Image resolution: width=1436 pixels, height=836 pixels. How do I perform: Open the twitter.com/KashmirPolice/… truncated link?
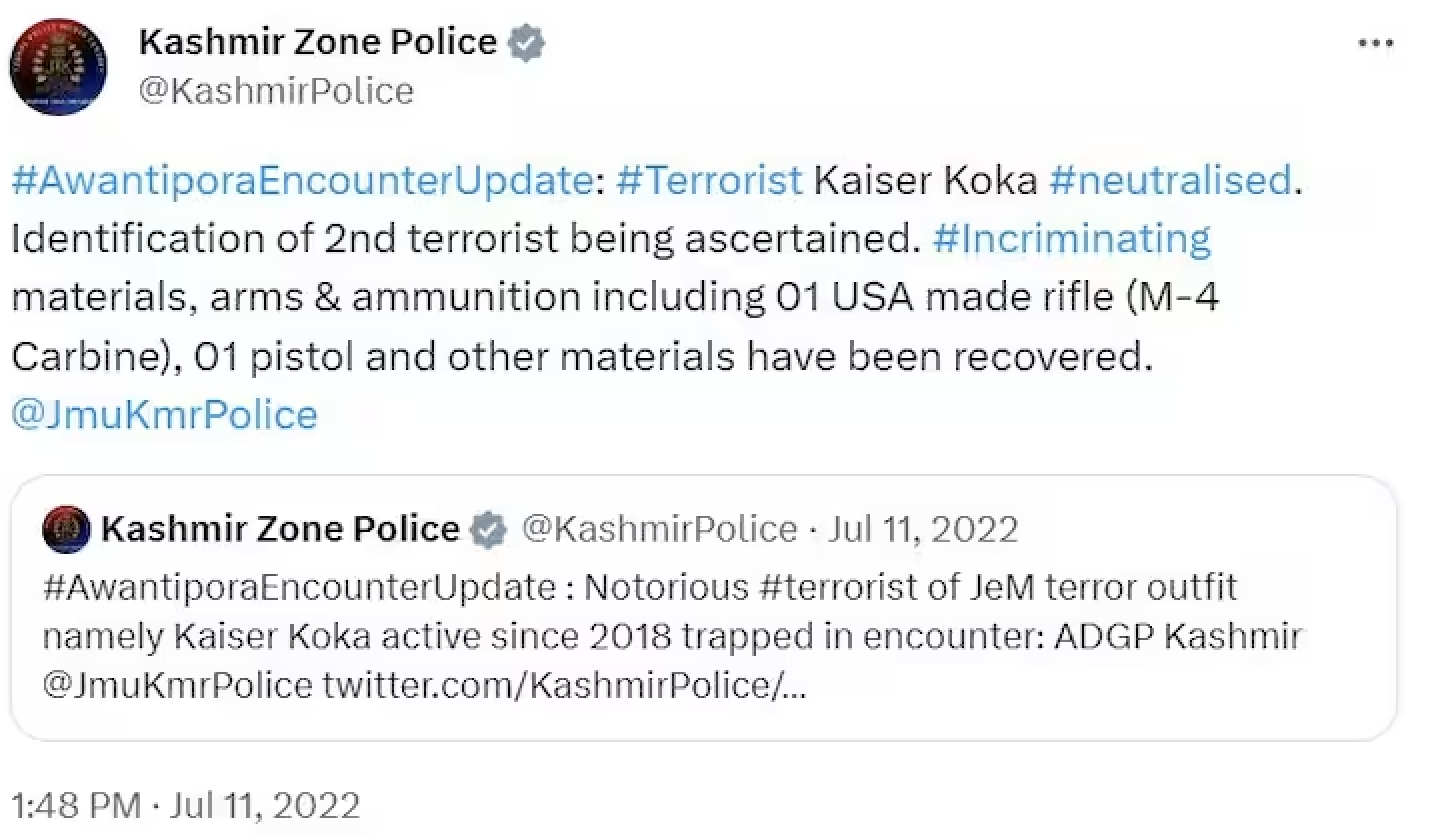564,687
